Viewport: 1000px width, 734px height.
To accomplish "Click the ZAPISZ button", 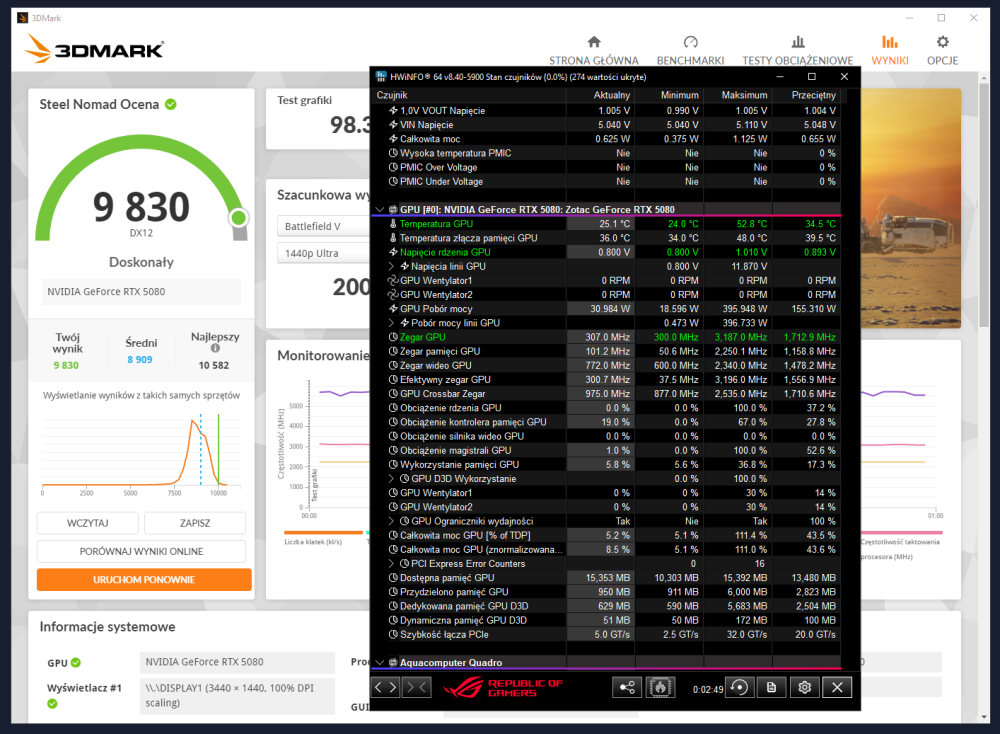I will tap(195, 523).
